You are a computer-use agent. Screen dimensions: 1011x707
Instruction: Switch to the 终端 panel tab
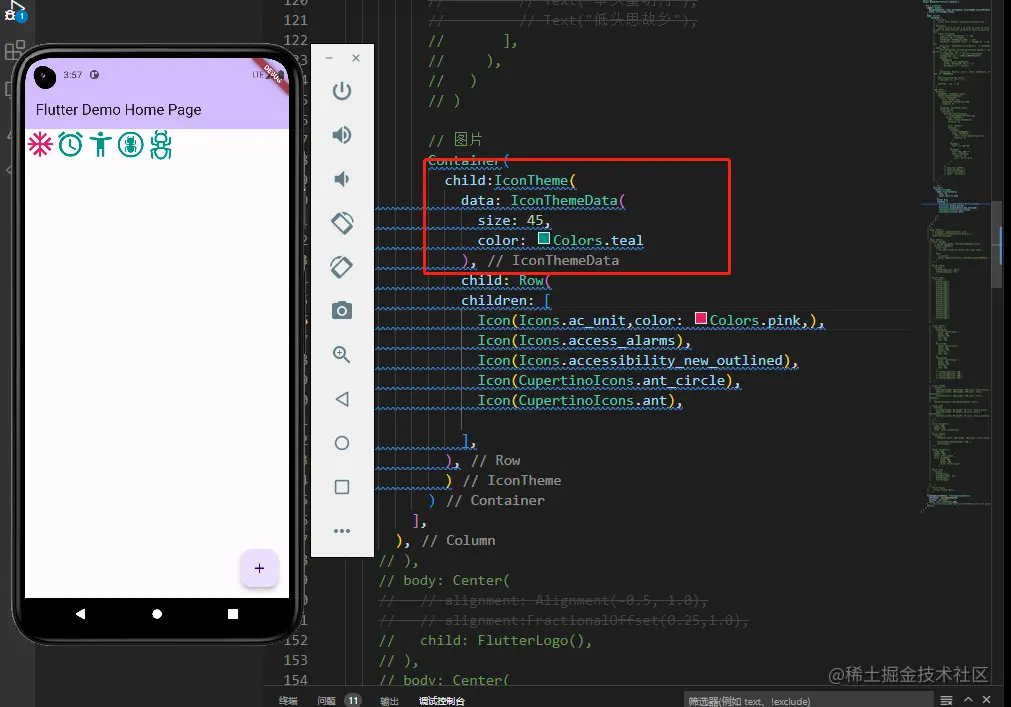pos(288,701)
